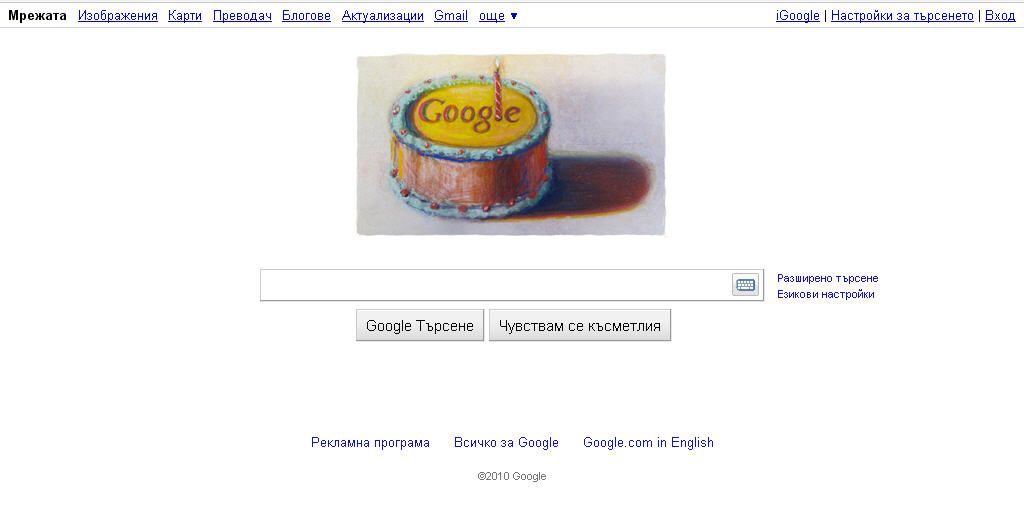Click 'Чувствам се късметлия' button
This screenshot has width=1024, height=520.
(580, 325)
